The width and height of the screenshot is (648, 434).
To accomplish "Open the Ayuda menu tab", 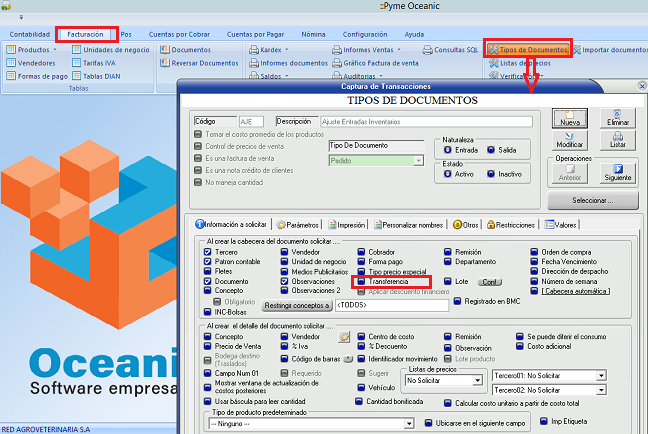I will (x=414, y=34).
